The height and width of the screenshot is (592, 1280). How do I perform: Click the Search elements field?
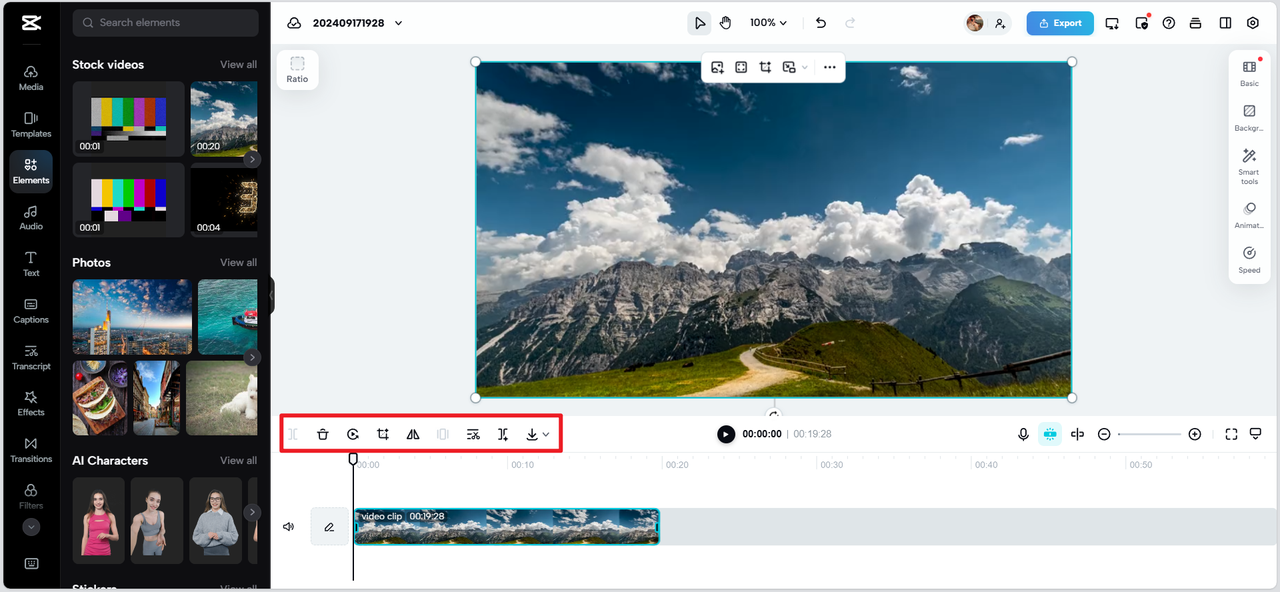165,22
